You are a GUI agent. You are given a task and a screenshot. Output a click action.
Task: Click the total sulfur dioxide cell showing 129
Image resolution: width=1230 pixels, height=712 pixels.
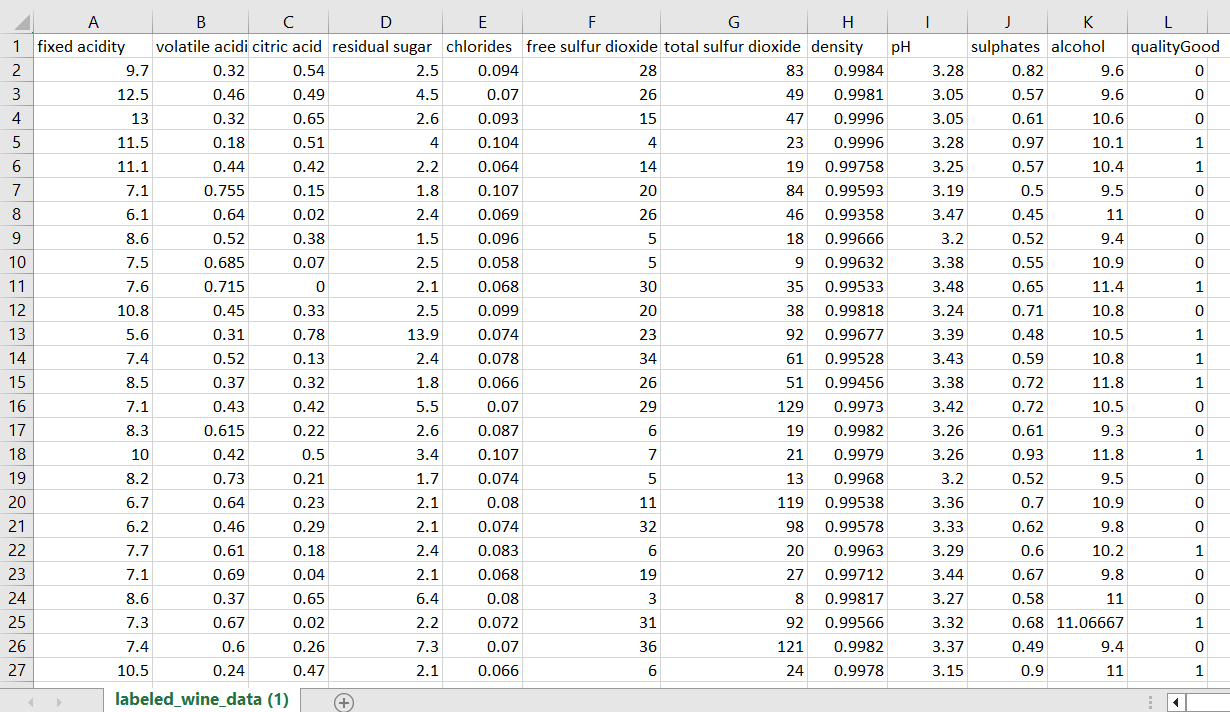pyautogui.click(x=733, y=406)
